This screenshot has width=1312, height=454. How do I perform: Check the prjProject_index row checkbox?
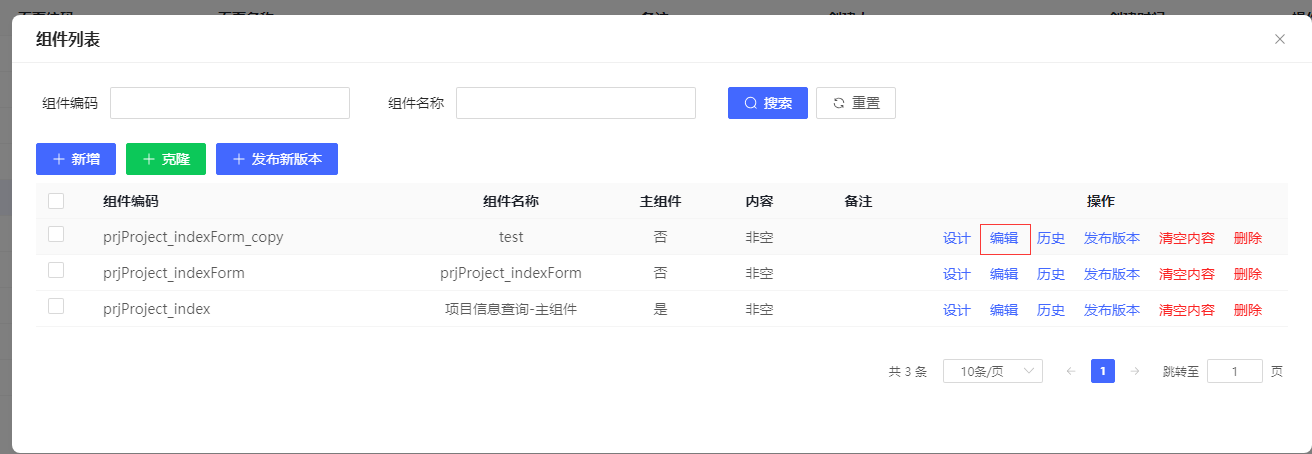pos(56,306)
